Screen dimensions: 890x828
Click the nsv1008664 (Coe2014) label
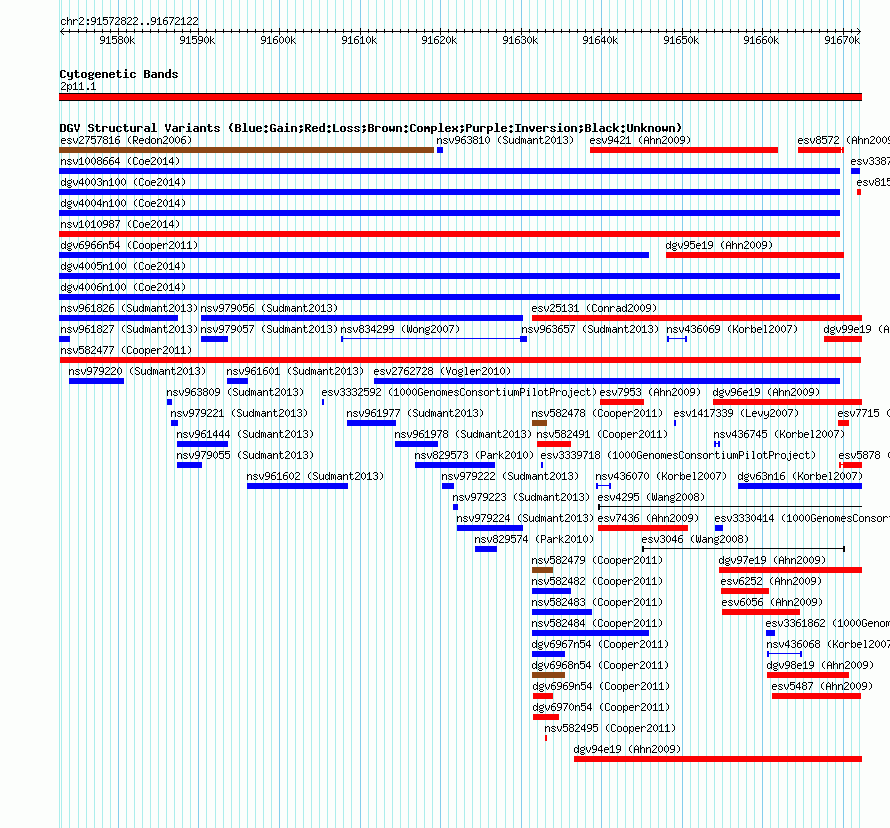pos(120,161)
